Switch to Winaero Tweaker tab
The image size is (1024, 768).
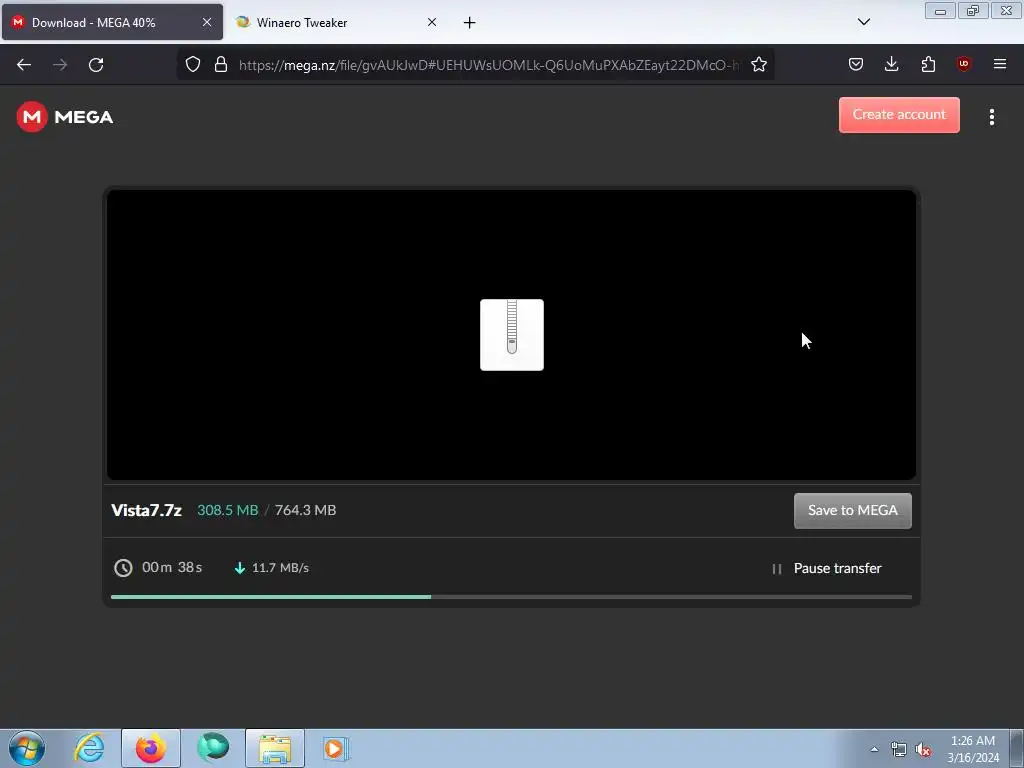click(336, 22)
